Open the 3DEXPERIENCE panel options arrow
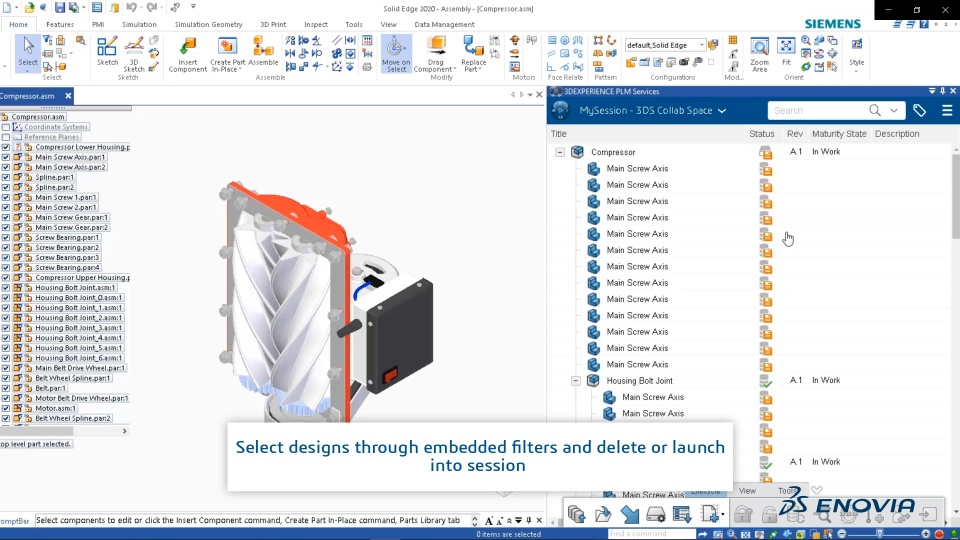The width and height of the screenshot is (960, 540). tap(932, 91)
